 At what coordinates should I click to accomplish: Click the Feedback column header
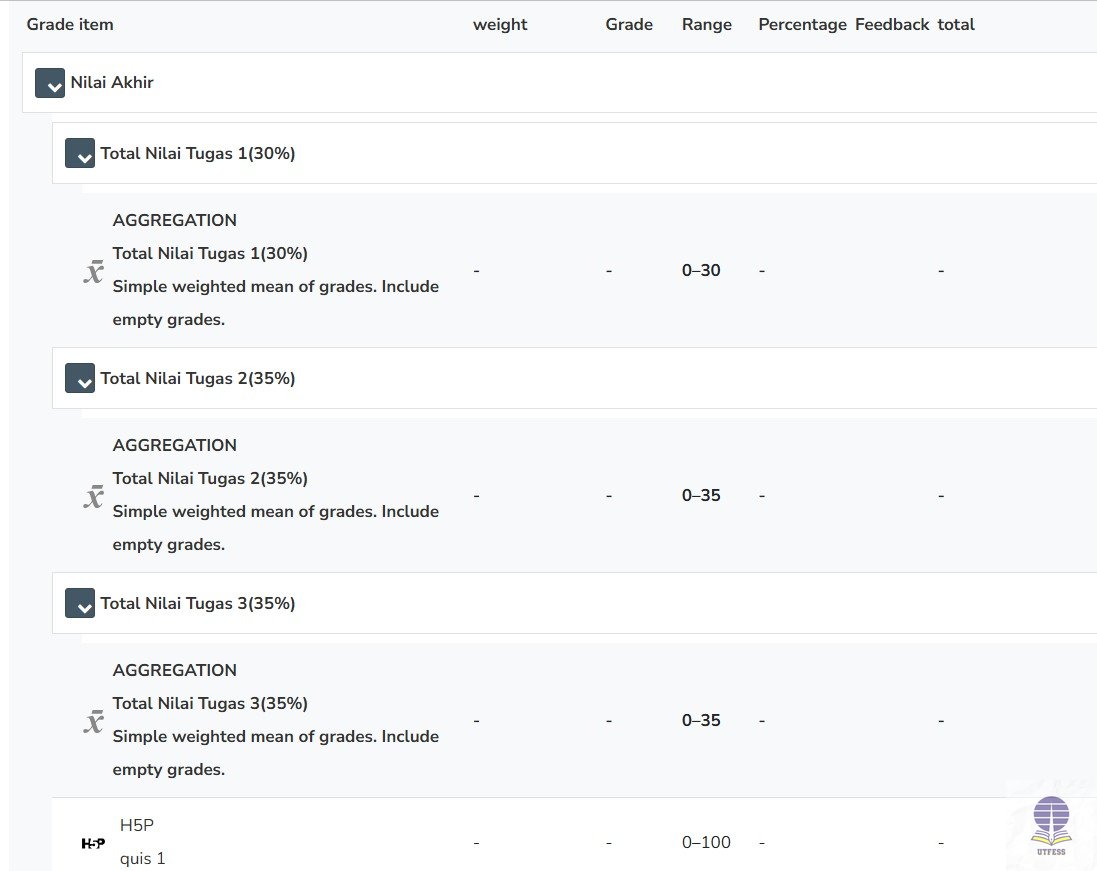pos(892,24)
